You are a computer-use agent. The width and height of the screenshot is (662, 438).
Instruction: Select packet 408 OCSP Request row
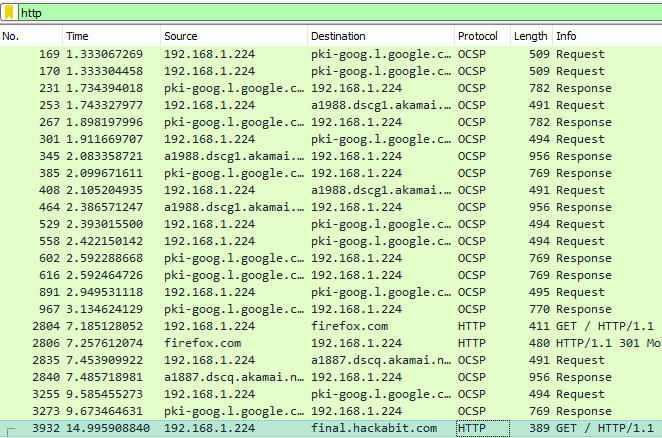pyautogui.click(x=330, y=190)
